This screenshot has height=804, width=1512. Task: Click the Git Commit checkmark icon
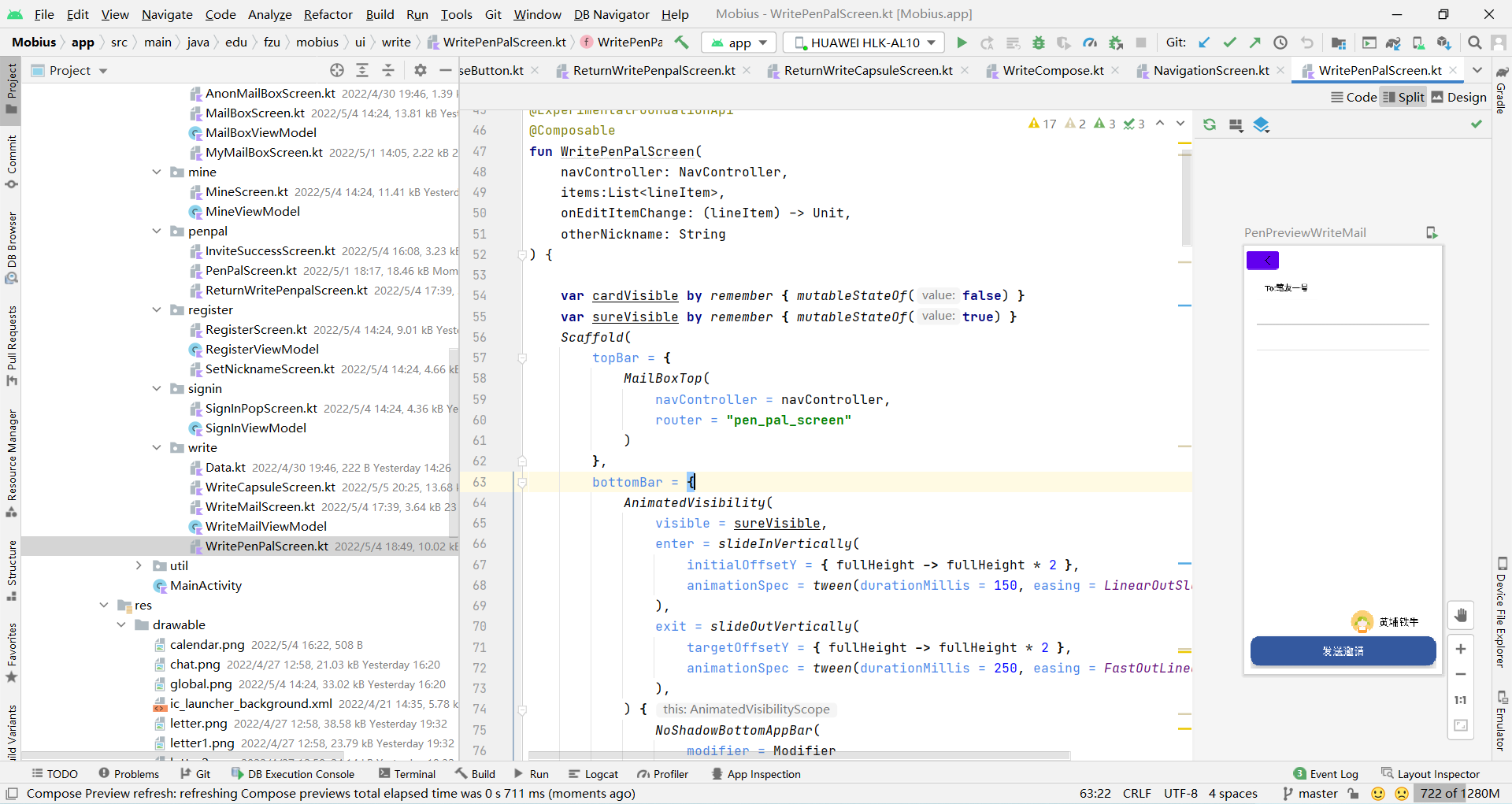click(x=1230, y=43)
